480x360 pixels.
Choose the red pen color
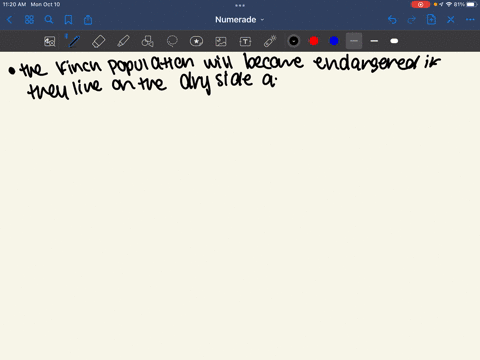(x=314, y=41)
